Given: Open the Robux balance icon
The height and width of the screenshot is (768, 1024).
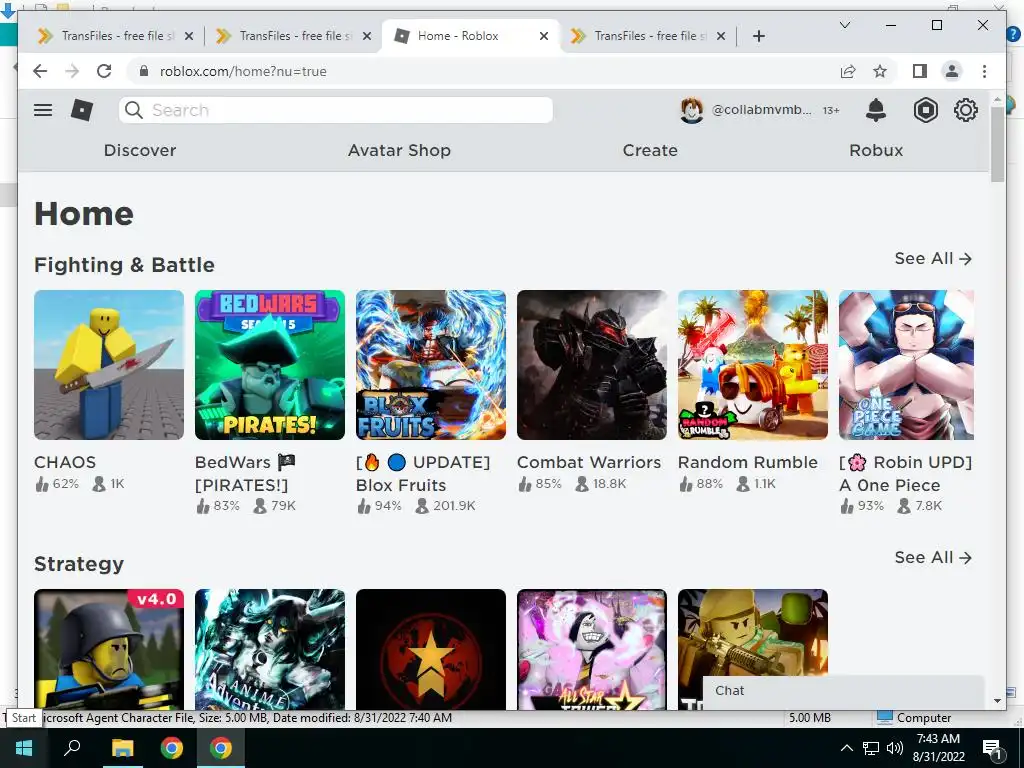Looking at the screenshot, I should tap(925, 110).
